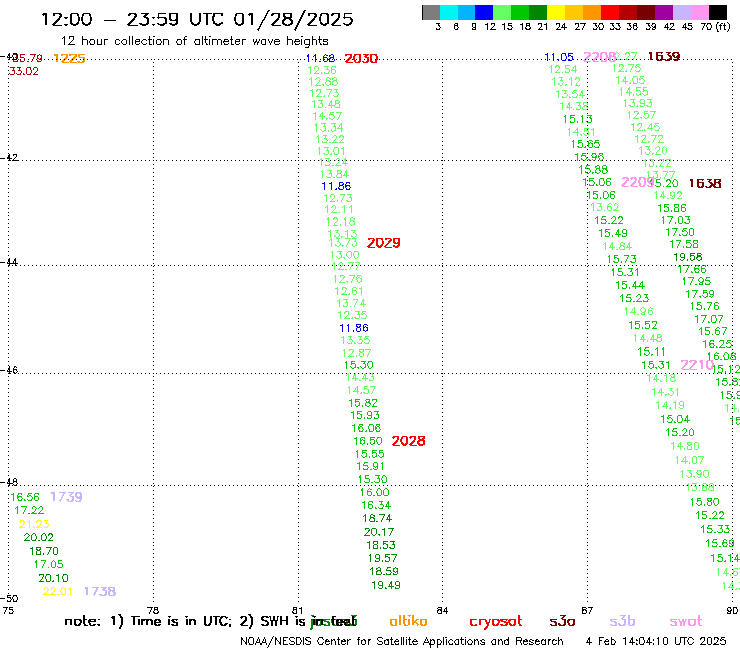Click the 17.03 wave height value
Image resolution: width=740 pixels, height=650 pixels.
pyautogui.click(x=675, y=220)
